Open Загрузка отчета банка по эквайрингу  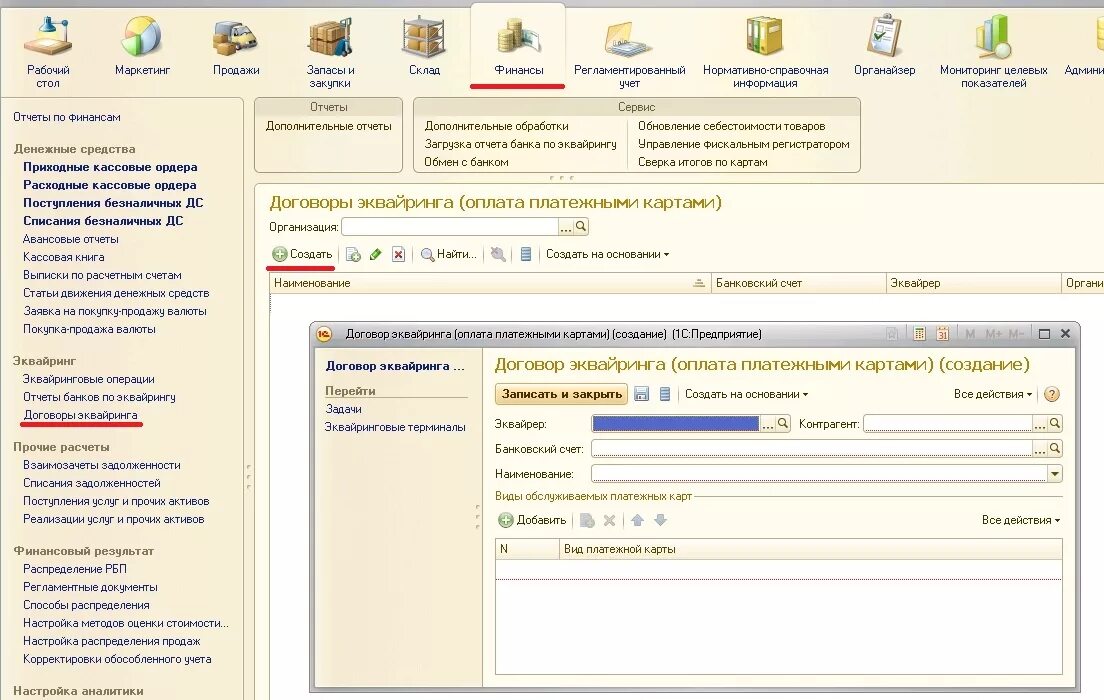click(520, 144)
